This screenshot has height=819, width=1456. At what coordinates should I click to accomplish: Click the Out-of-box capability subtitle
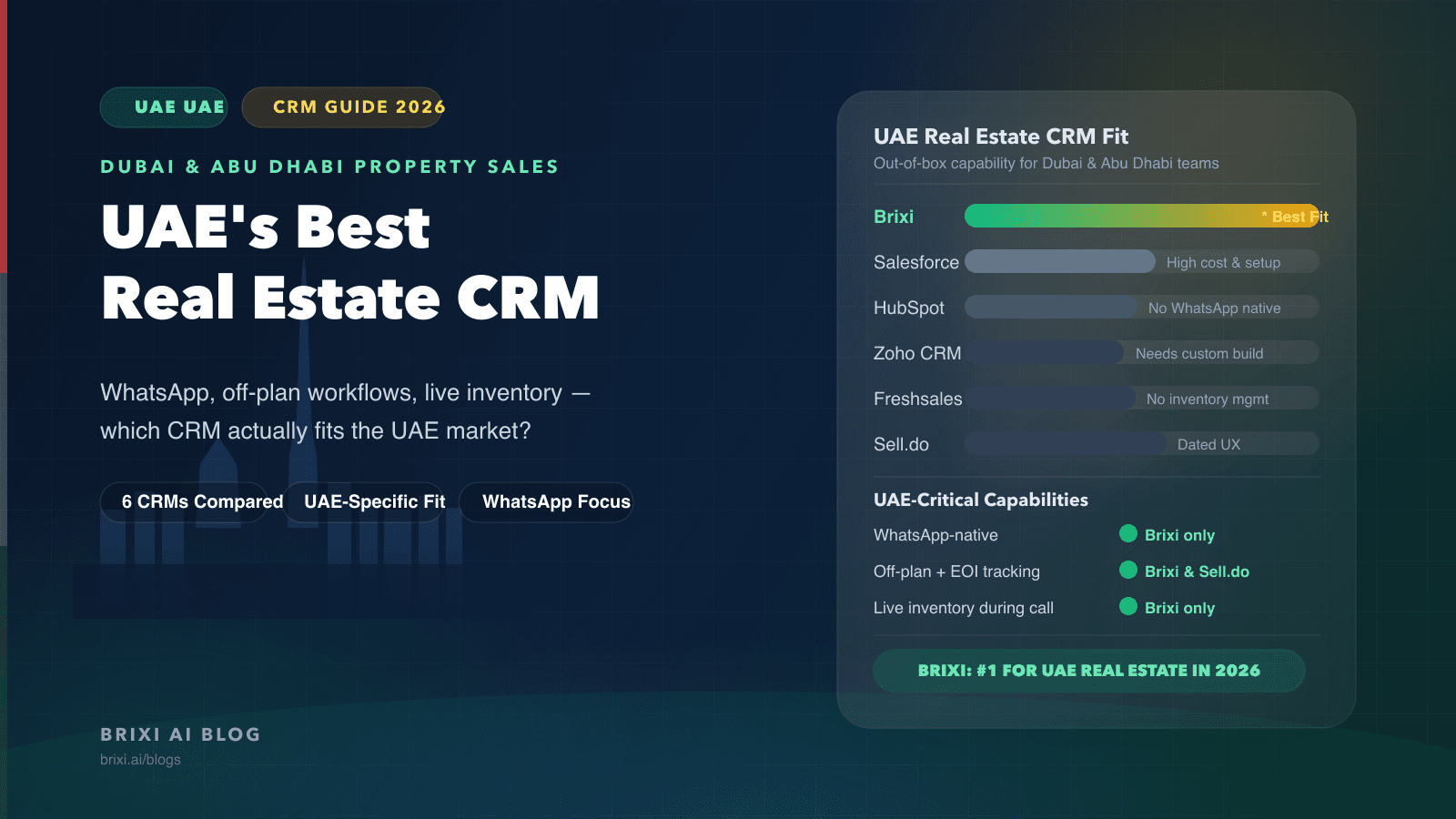[x=1046, y=163]
